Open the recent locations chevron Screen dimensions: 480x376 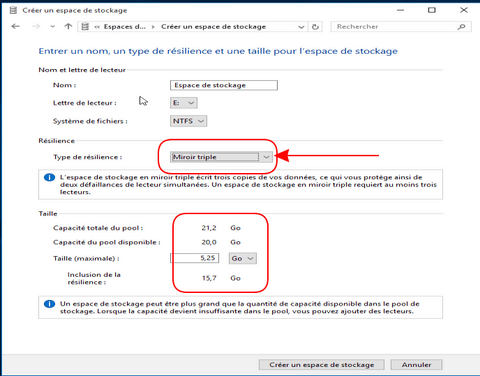tap(53, 27)
